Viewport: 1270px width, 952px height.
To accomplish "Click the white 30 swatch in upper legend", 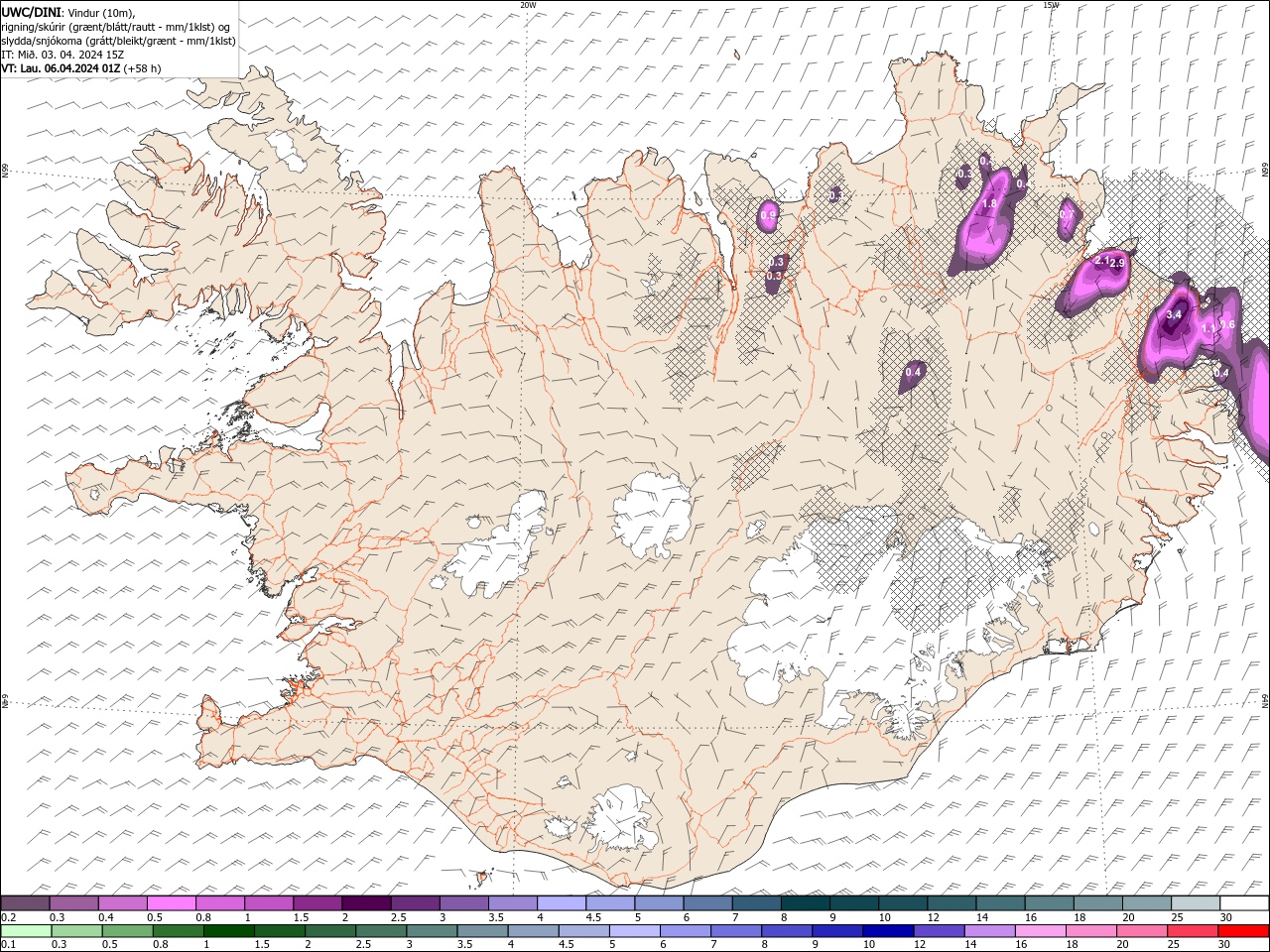I will 1244,903.
